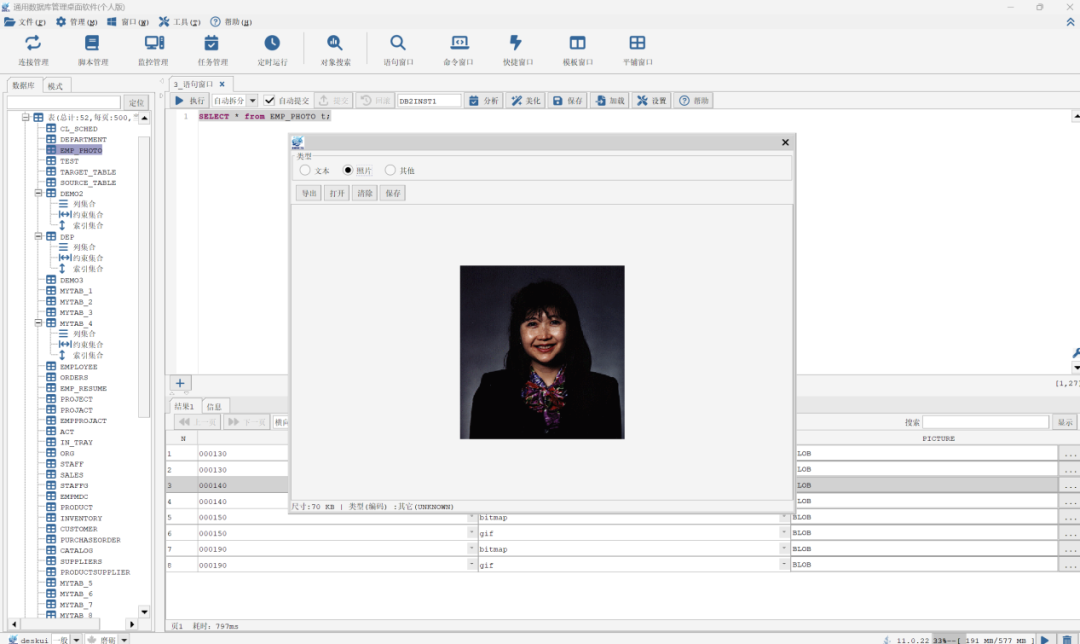
Task: Open LOB viewer via ellipsis on row 8
Action: click(1069, 565)
